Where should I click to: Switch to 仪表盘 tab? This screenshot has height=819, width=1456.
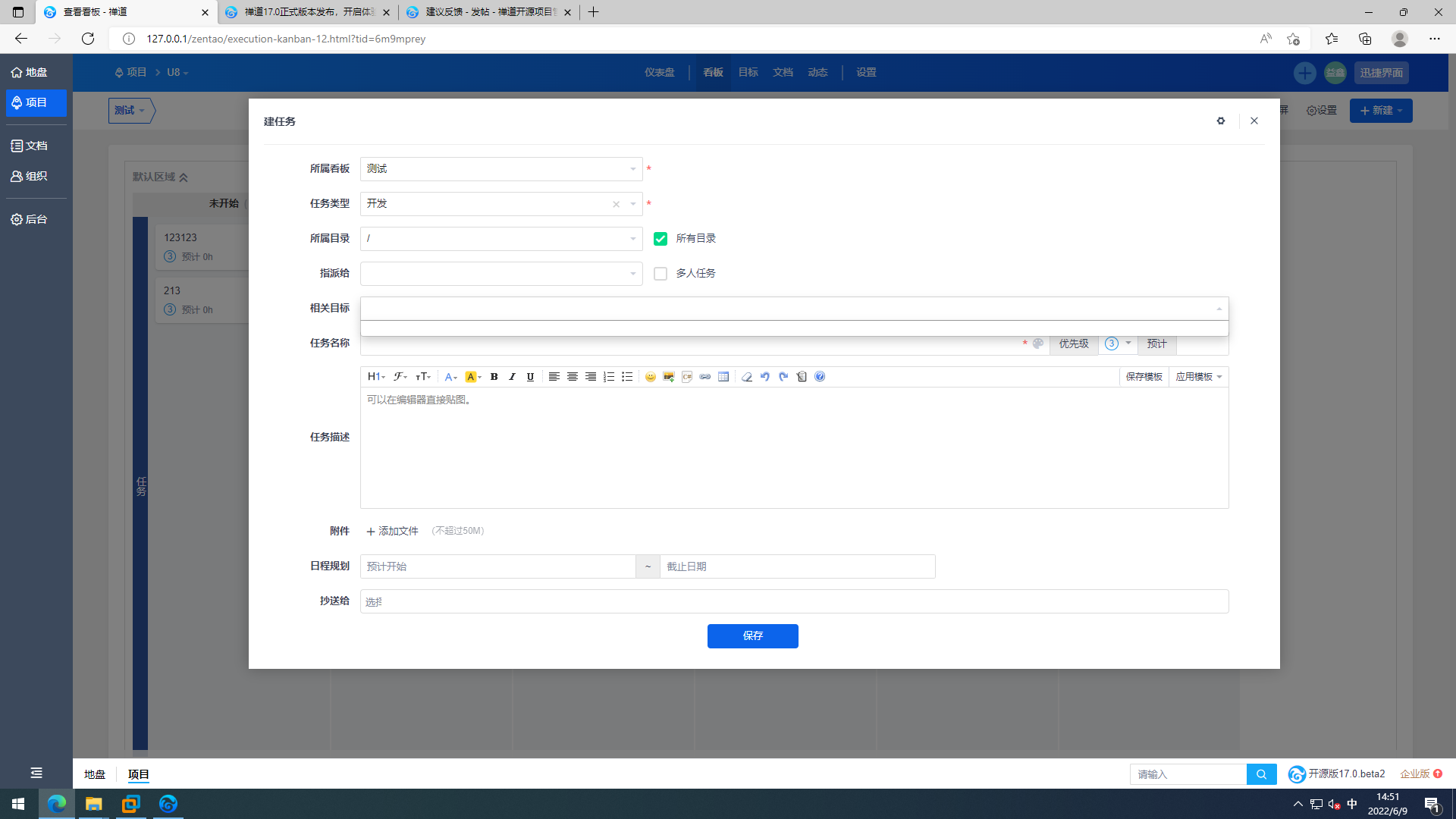659,73
